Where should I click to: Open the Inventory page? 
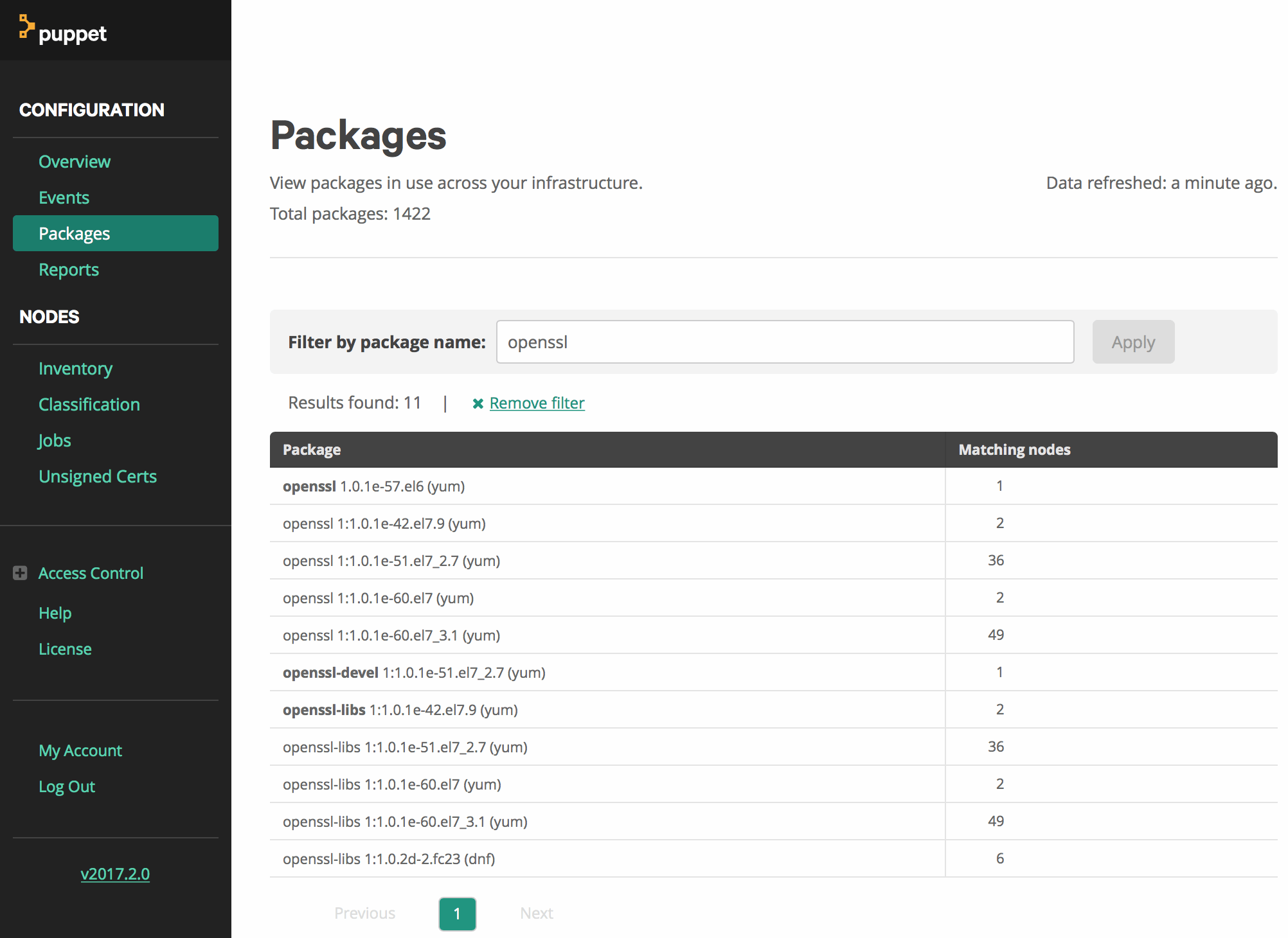point(75,368)
